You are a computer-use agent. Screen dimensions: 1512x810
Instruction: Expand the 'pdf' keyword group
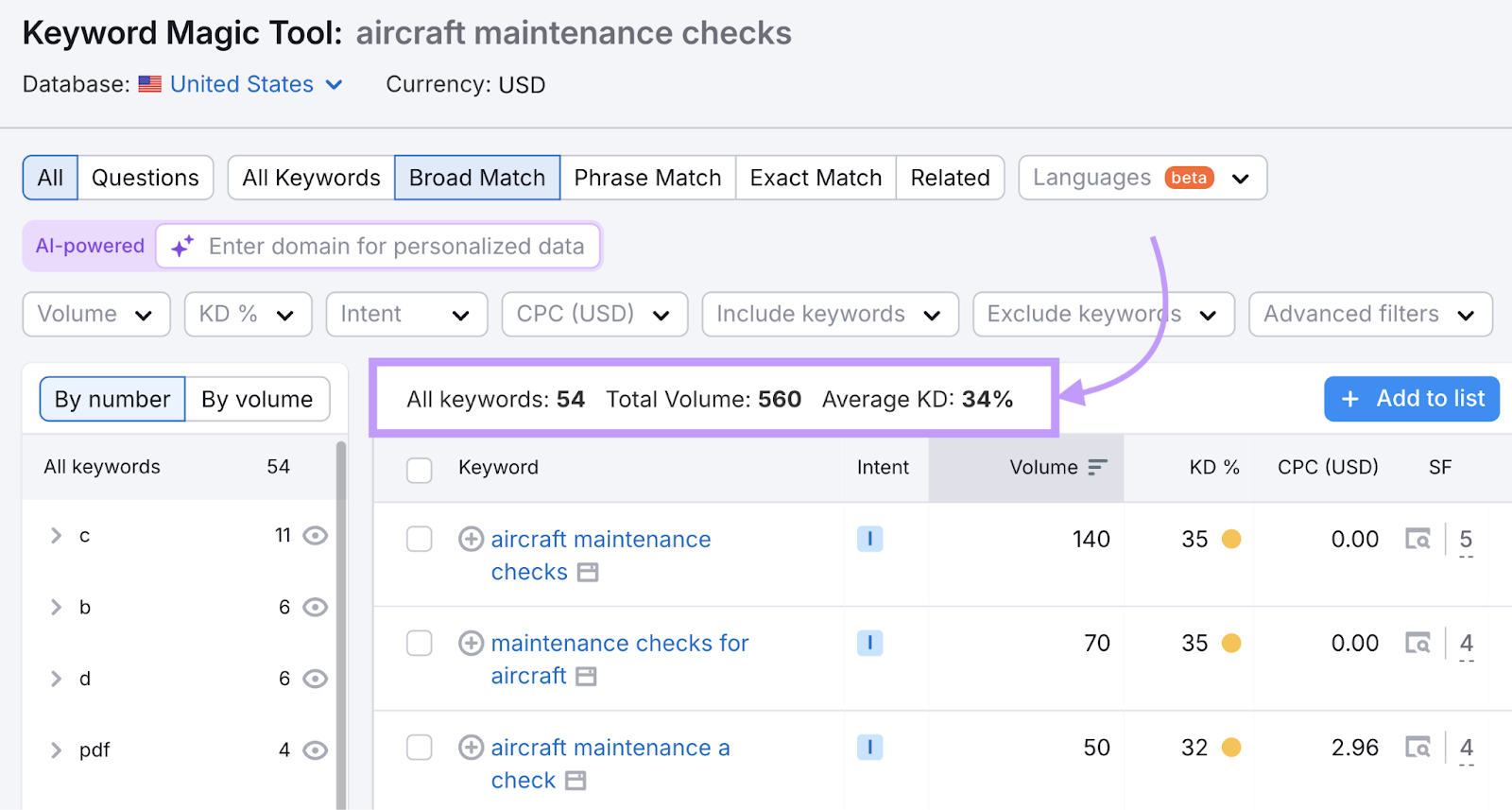55,750
